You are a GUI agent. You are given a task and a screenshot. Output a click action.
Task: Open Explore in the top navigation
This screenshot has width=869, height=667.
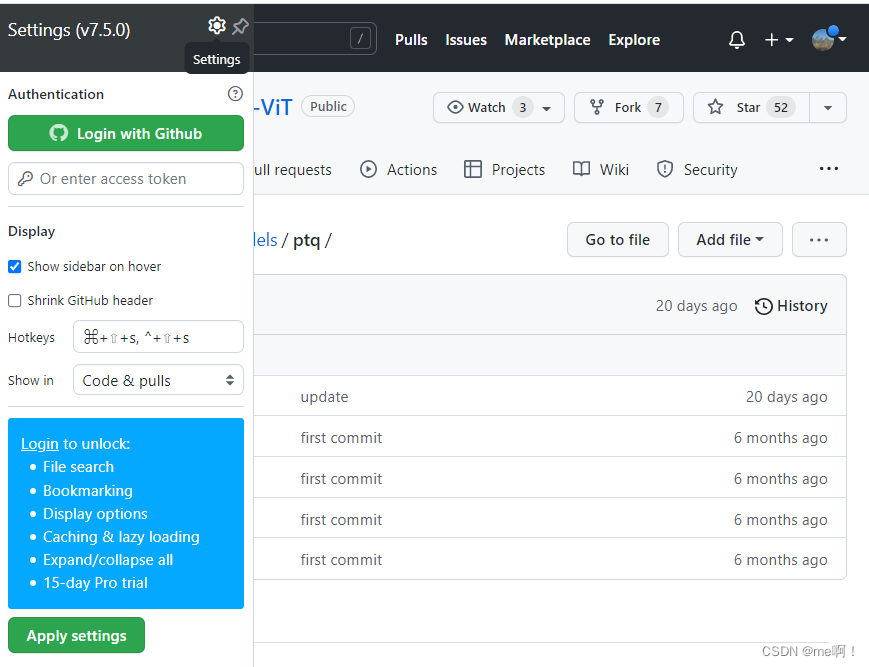(634, 40)
